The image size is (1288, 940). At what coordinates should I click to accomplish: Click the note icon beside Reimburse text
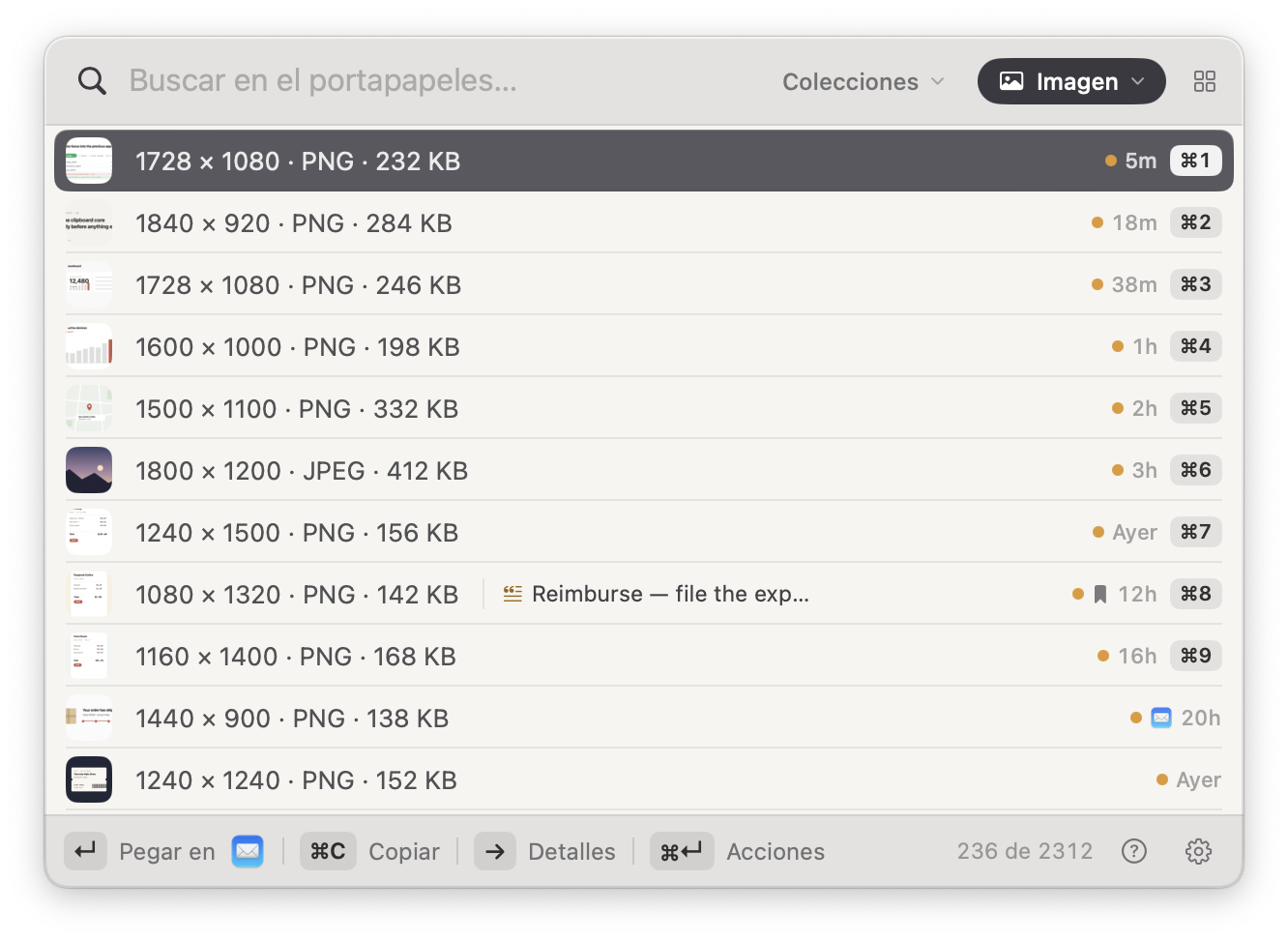click(512, 594)
